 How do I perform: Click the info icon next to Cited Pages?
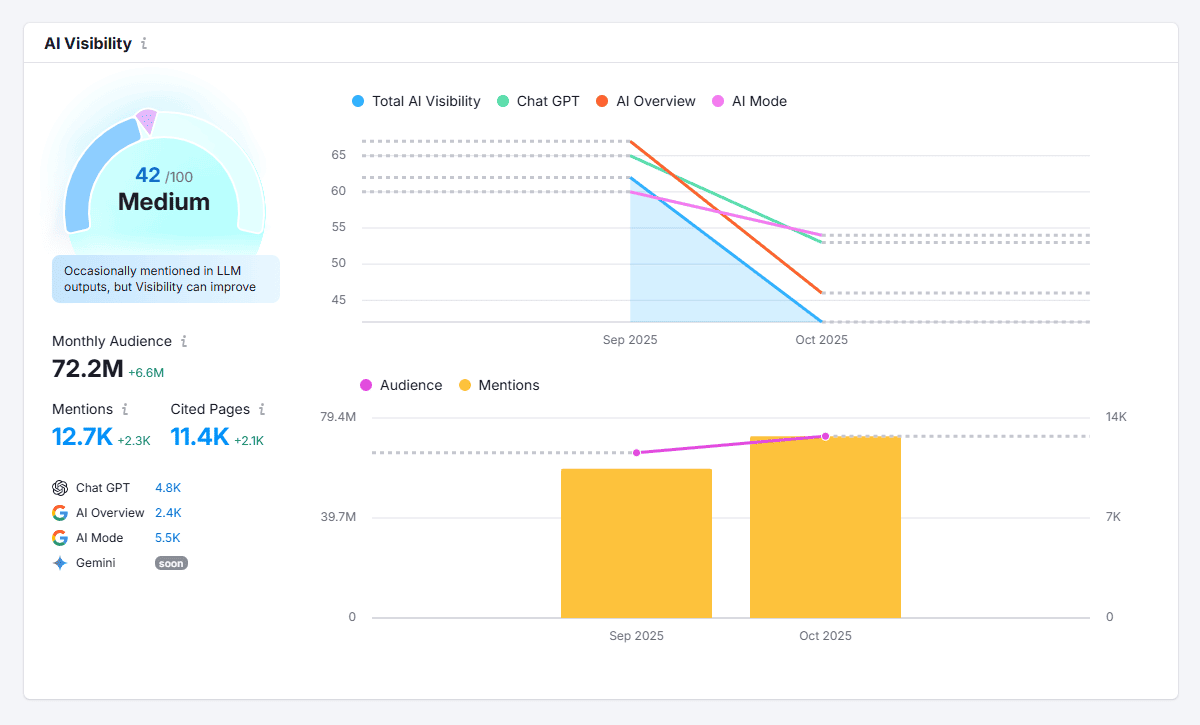click(x=262, y=409)
